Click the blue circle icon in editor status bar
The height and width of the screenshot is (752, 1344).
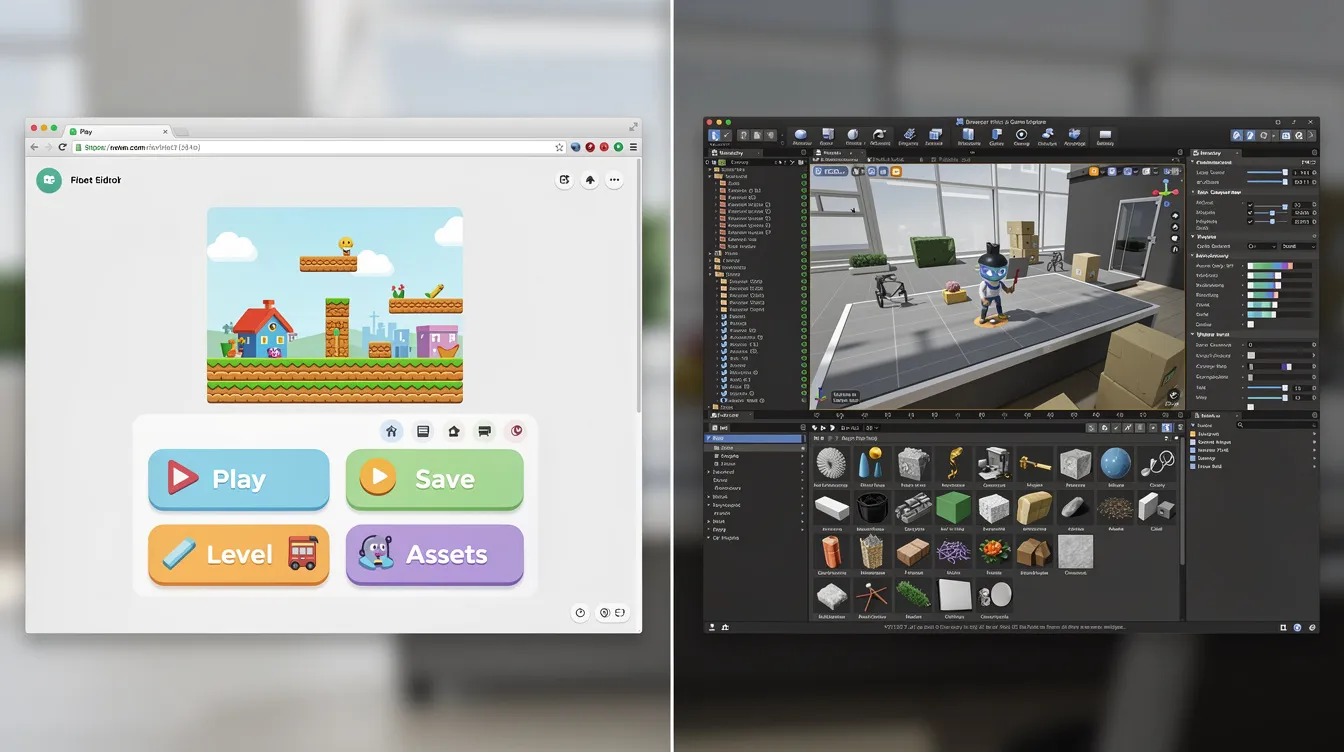[1297, 627]
